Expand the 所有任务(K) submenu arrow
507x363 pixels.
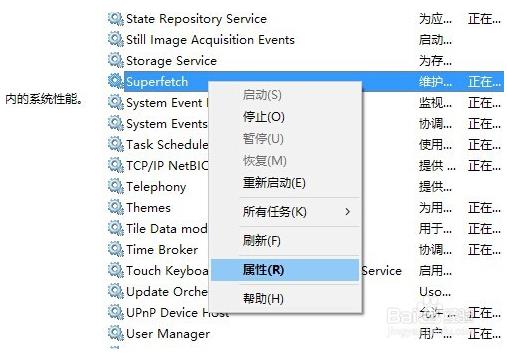click(348, 212)
